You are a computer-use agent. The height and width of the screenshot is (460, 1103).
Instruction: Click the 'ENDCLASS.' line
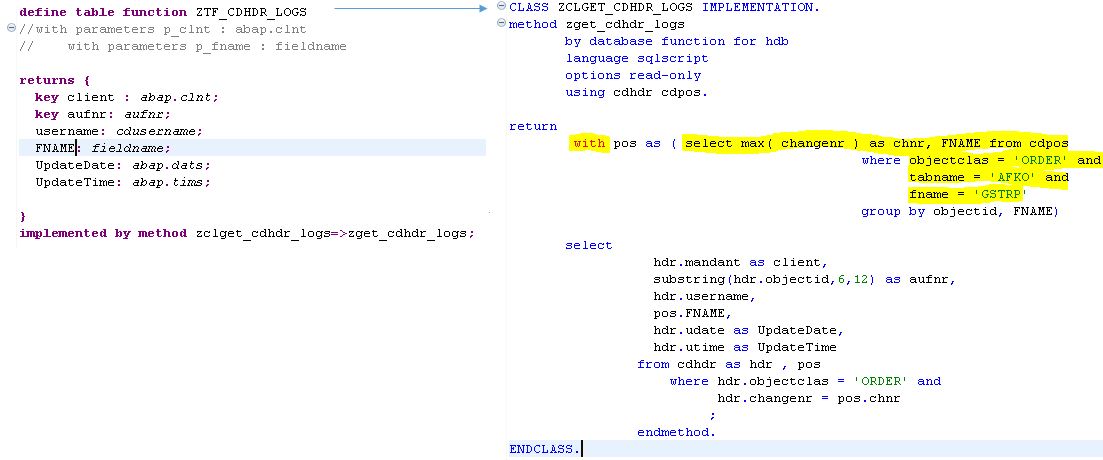point(545,449)
